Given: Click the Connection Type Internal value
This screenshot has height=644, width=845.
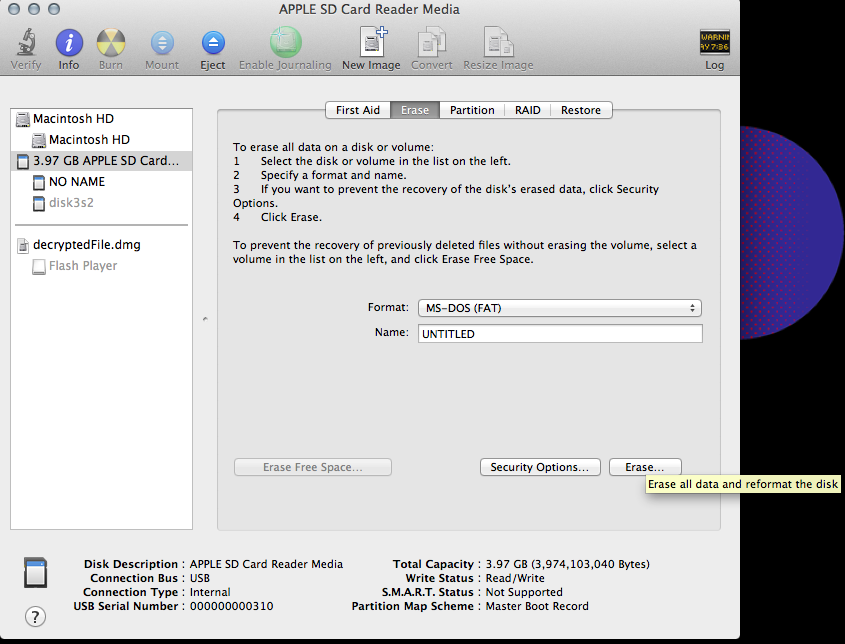Looking at the screenshot, I should [x=210, y=592].
